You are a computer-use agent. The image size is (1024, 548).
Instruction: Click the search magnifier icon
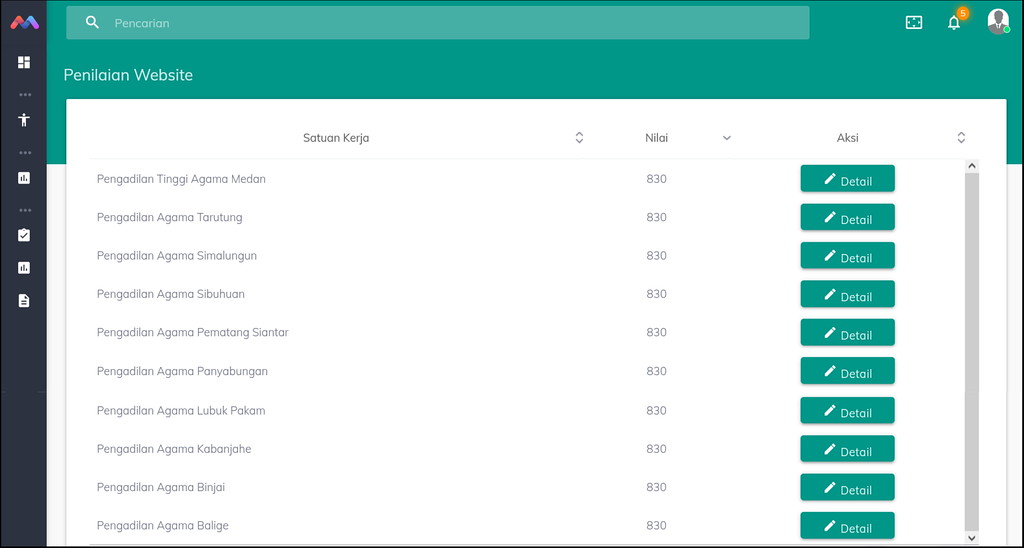coord(93,22)
